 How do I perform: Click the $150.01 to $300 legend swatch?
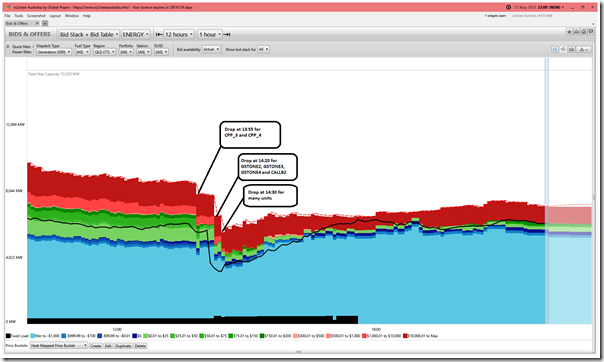(x=262, y=336)
